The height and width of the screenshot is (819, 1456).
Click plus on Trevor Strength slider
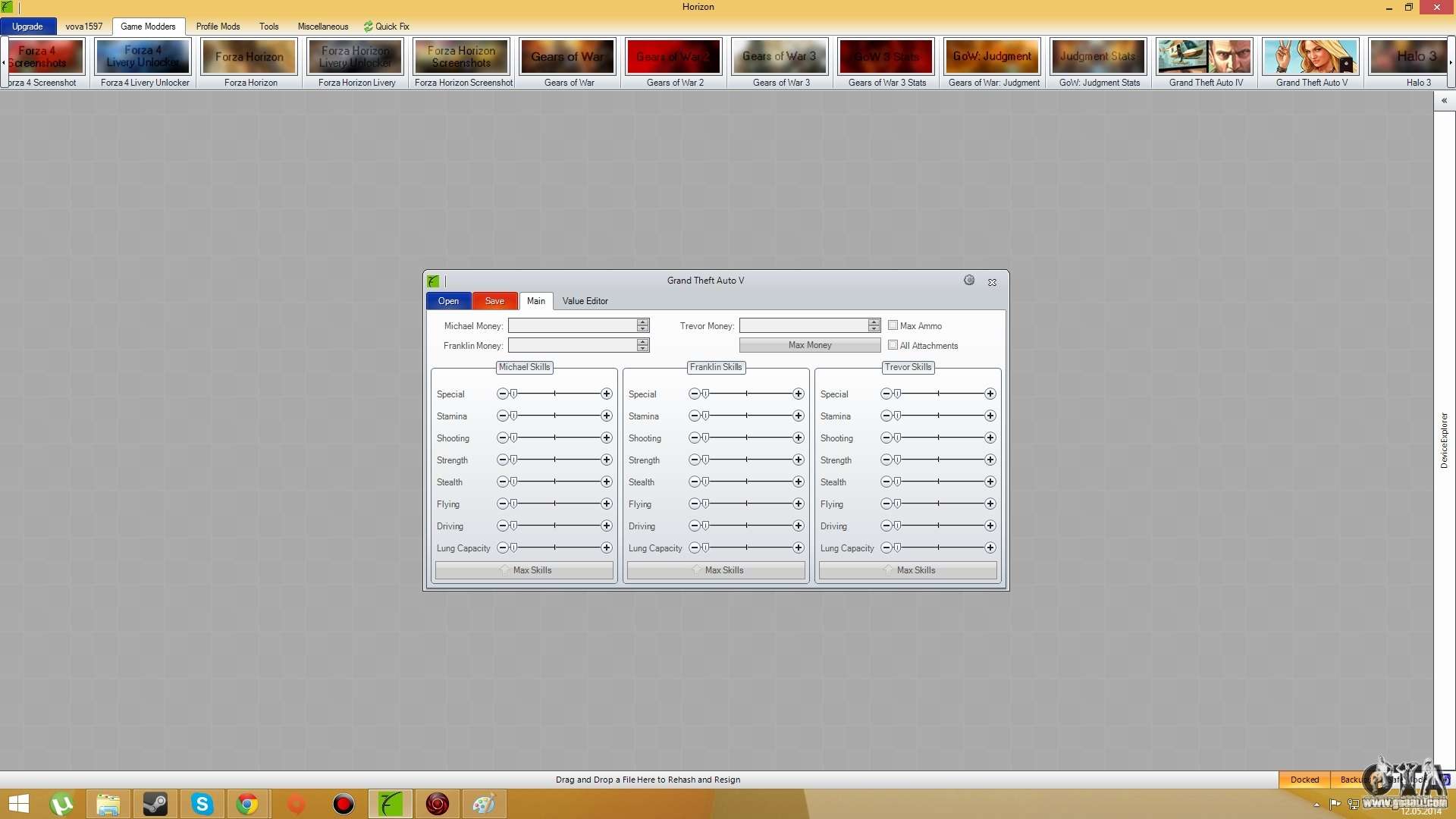pyautogui.click(x=990, y=460)
